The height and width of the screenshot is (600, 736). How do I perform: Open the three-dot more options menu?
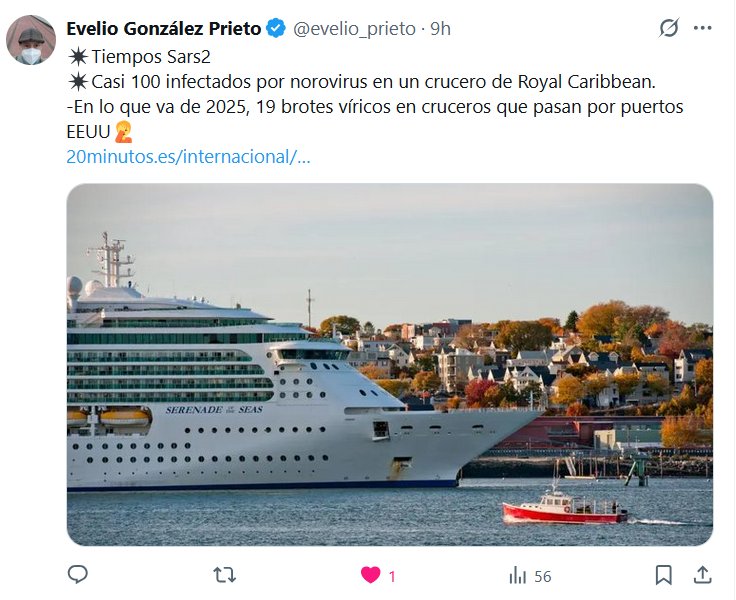(x=704, y=29)
